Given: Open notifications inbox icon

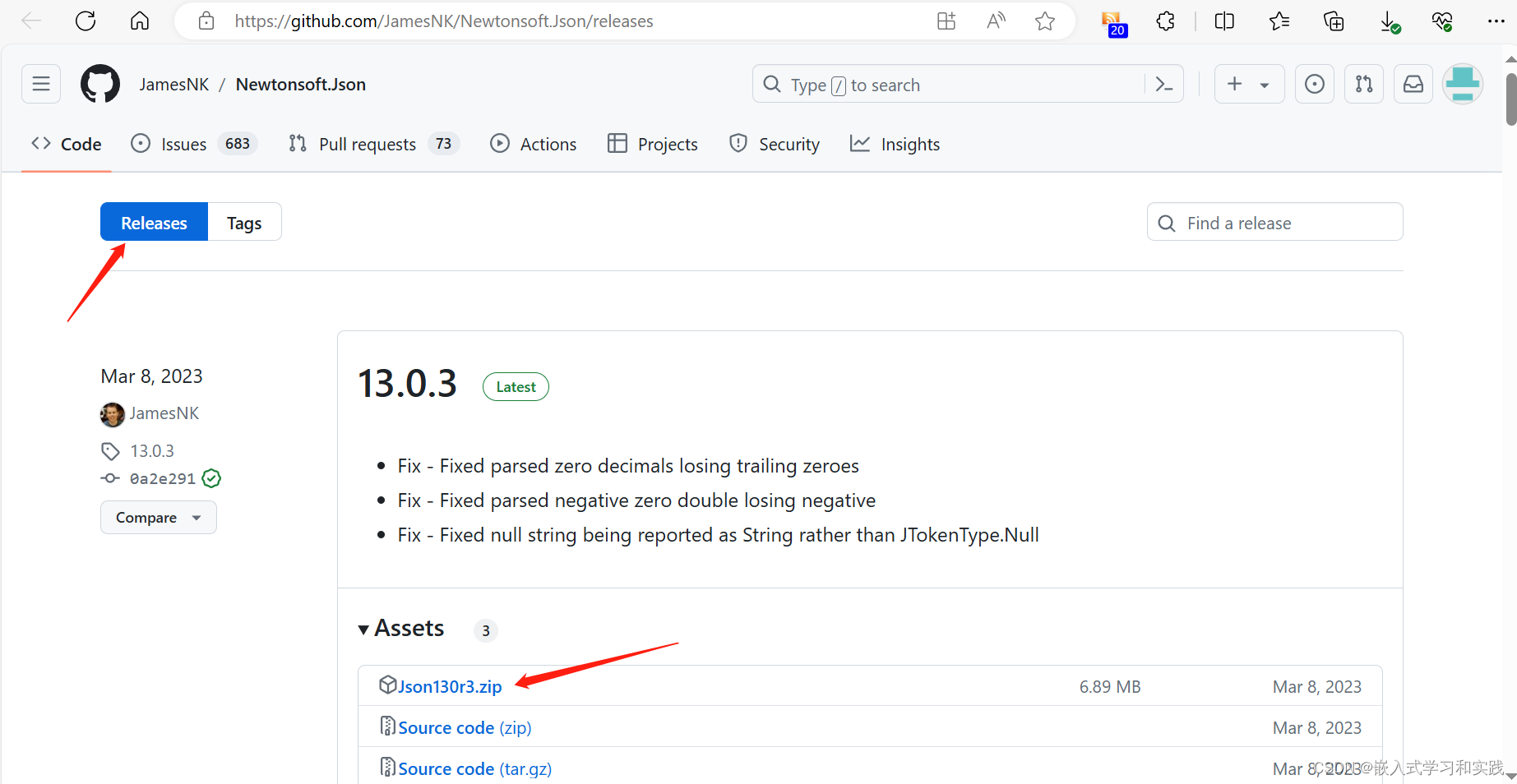Looking at the screenshot, I should pyautogui.click(x=1413, y=84).
